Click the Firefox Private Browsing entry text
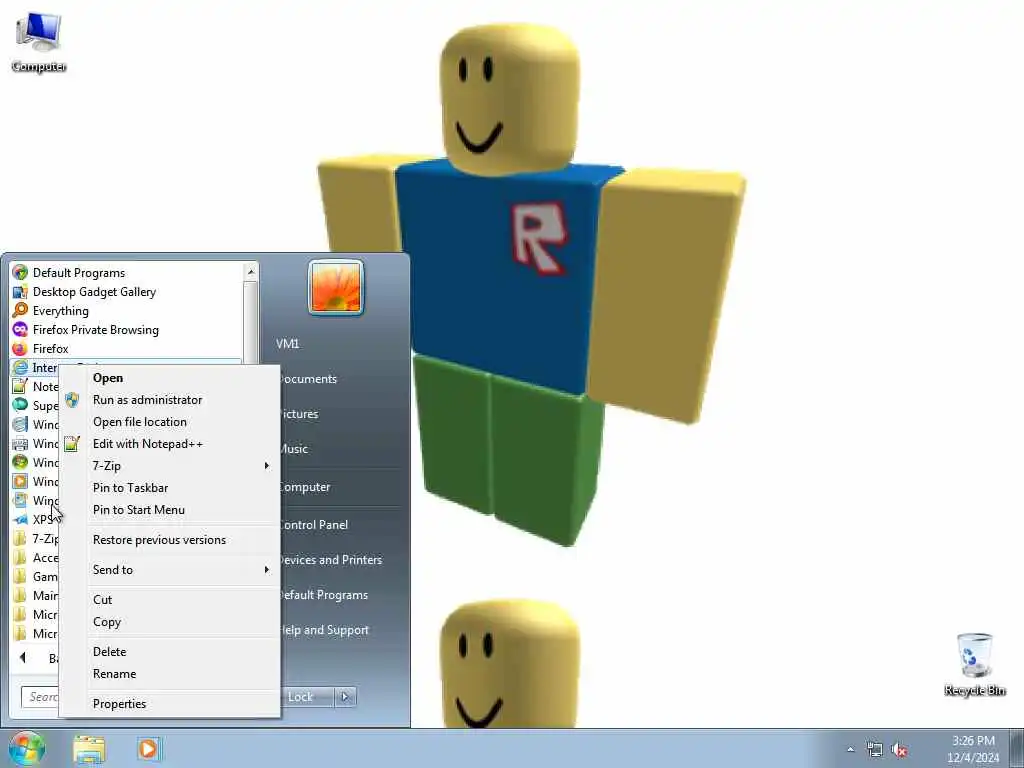 [96, 330]
